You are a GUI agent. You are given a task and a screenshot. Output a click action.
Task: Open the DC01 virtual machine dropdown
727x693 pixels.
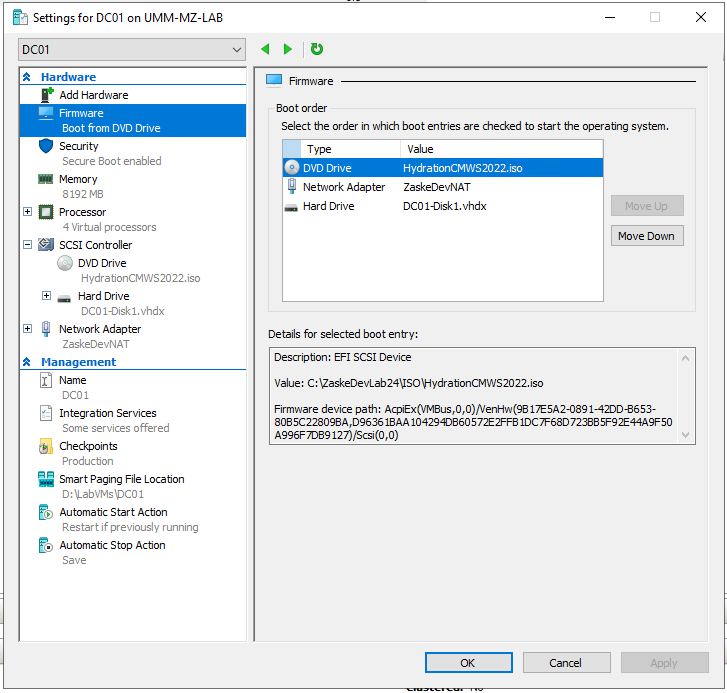click(x=132, y=49)
